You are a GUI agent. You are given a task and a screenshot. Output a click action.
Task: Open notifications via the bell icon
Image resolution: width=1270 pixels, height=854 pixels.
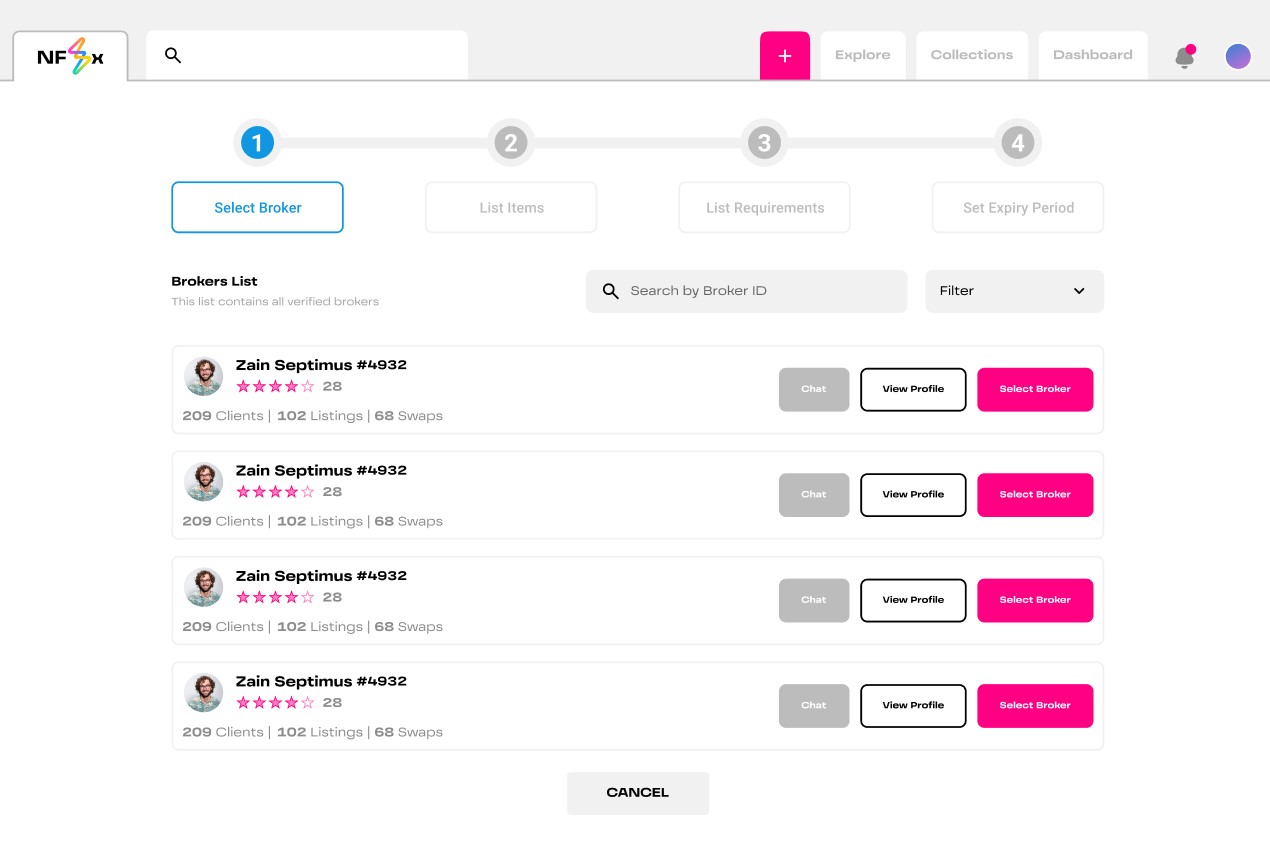click(x=1185, y=57)
